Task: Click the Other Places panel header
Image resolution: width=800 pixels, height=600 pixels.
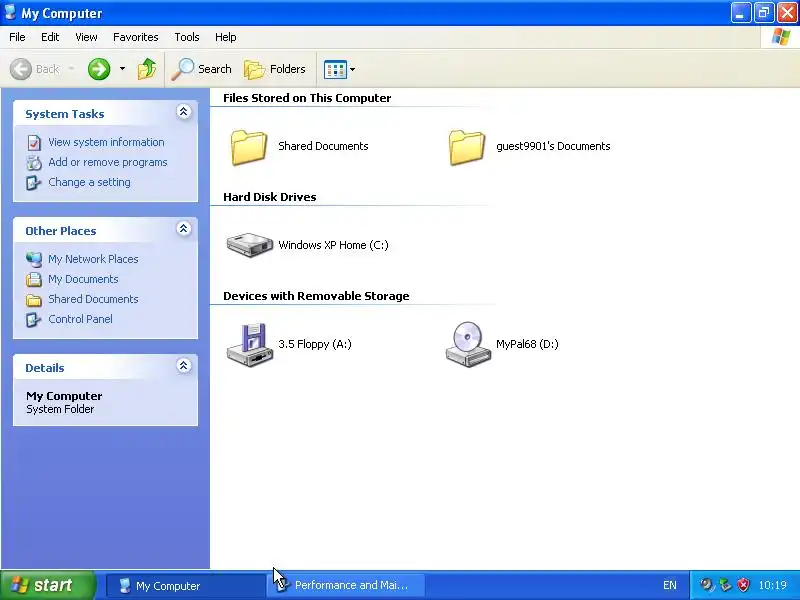Action: click(106, 230)
